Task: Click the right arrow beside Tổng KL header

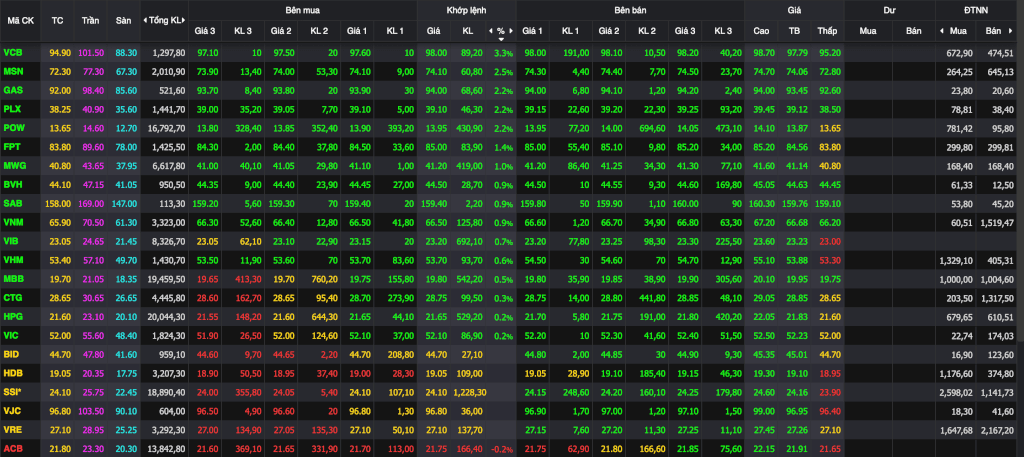Action: [186, 20]
